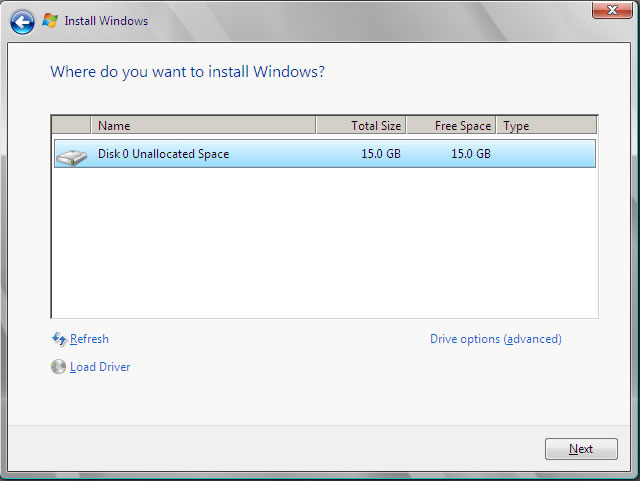Viewport: 640px width, 481px height.
Task: Click the 15.0 GB Total Size cell
Action: point(381,154)
